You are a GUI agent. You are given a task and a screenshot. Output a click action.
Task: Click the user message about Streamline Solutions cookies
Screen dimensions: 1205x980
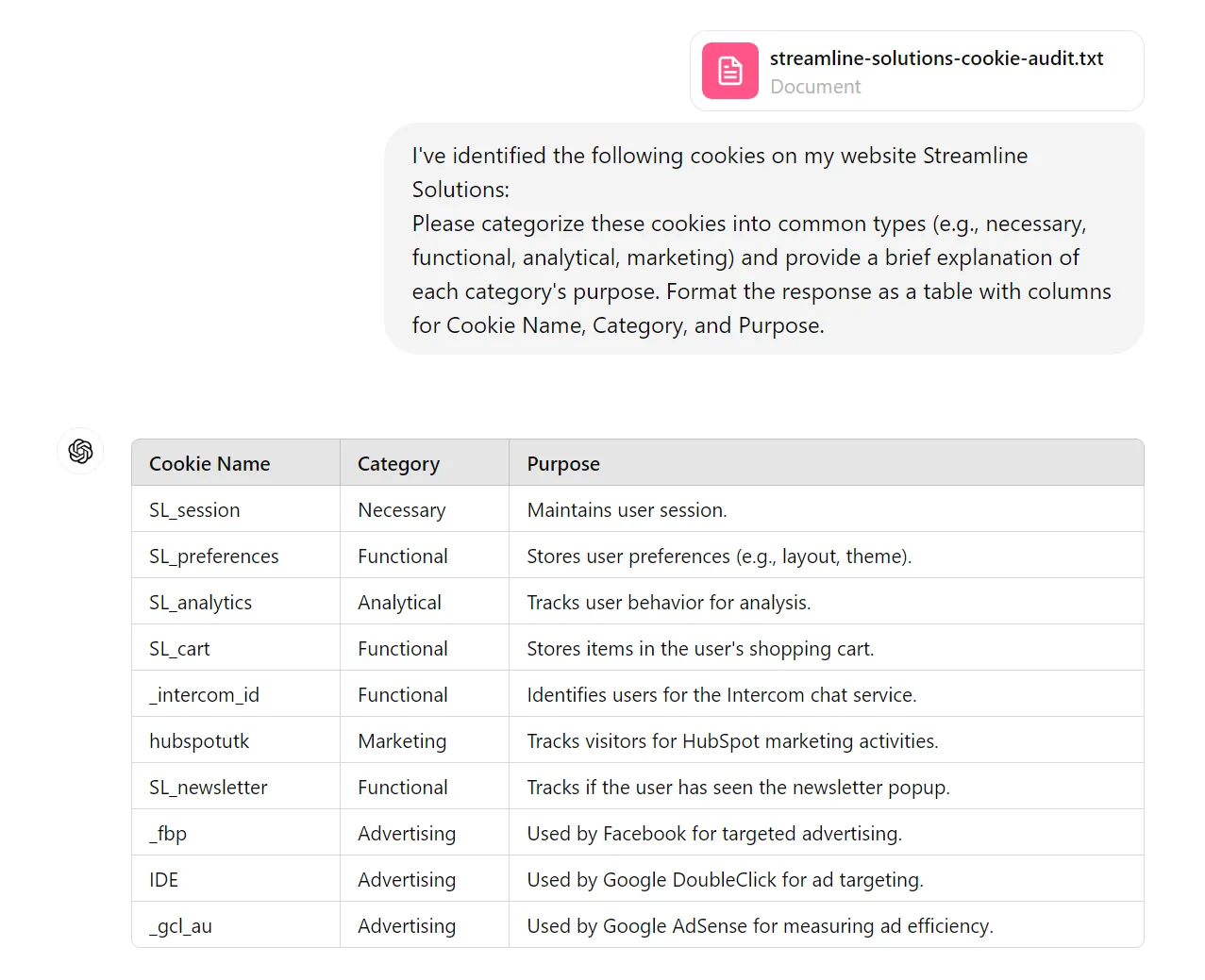[x=764, y=240]
